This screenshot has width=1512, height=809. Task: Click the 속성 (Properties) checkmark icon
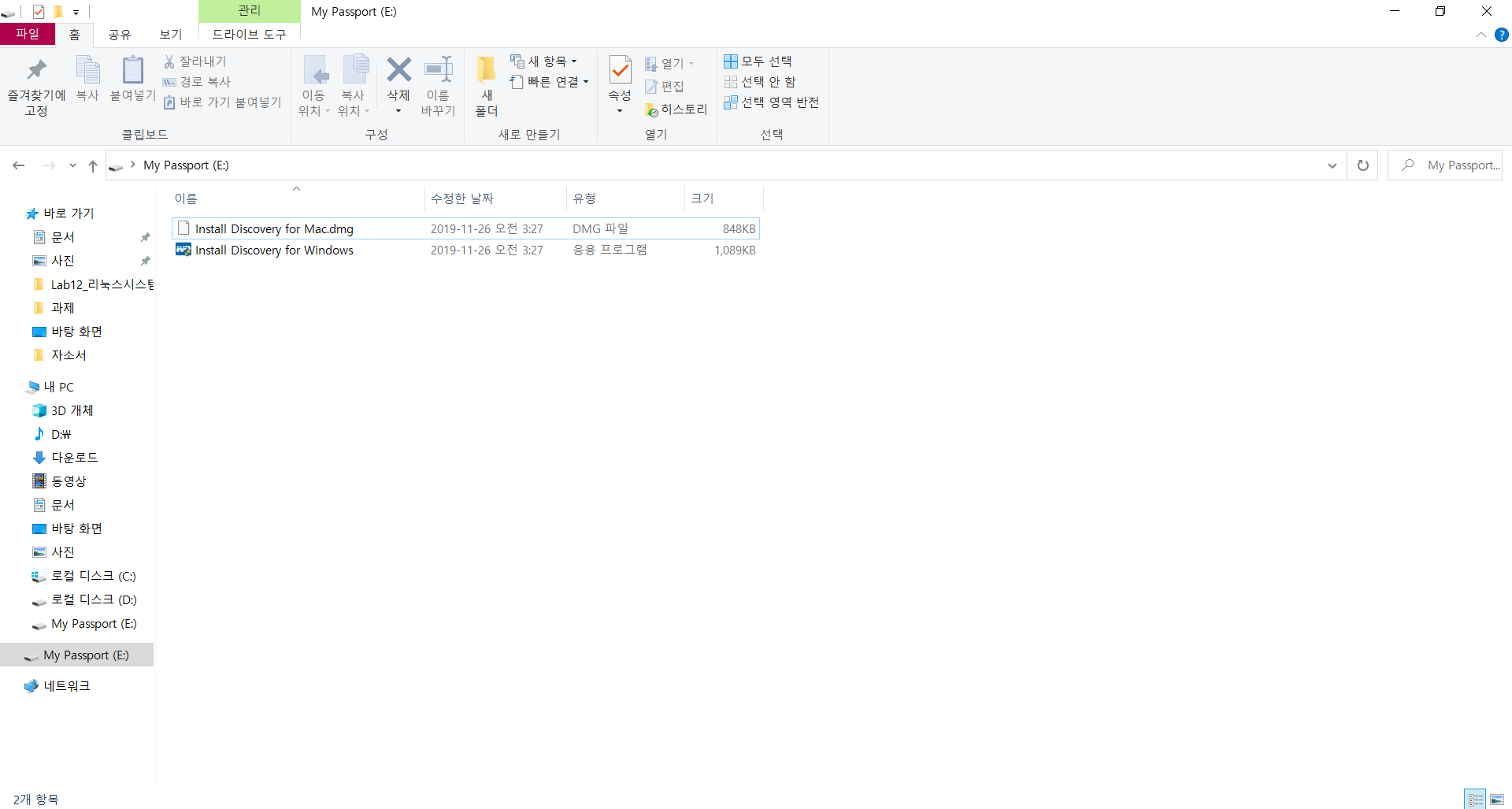(x=620, y=71)
